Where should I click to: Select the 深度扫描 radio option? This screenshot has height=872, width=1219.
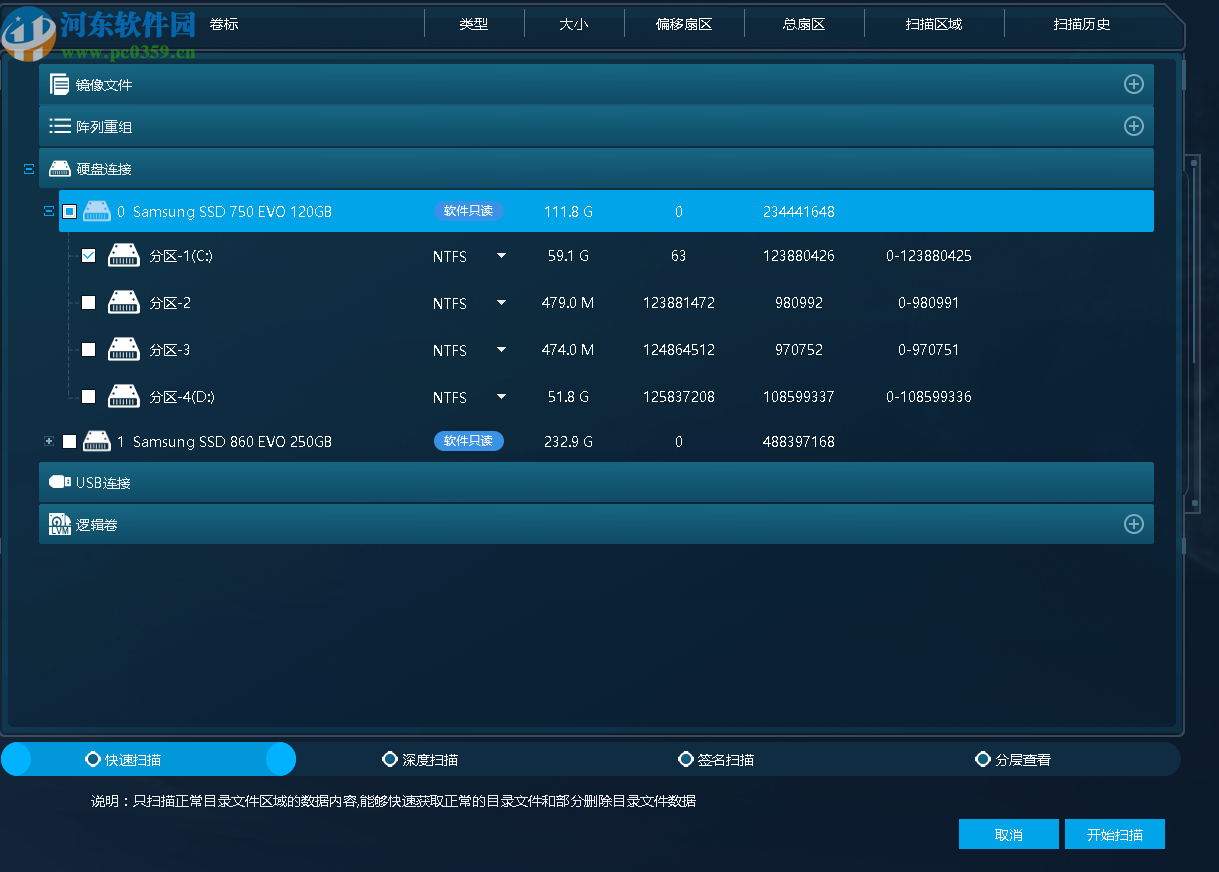click(x=390, y=760)
